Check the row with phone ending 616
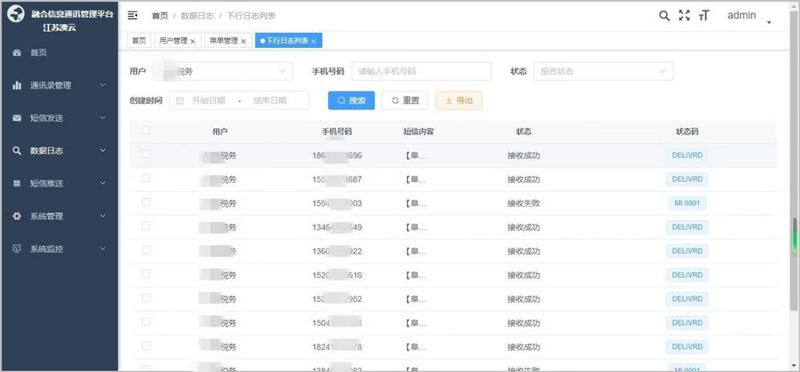The height and width of the screenshot is (372, 800). [146, 274]
